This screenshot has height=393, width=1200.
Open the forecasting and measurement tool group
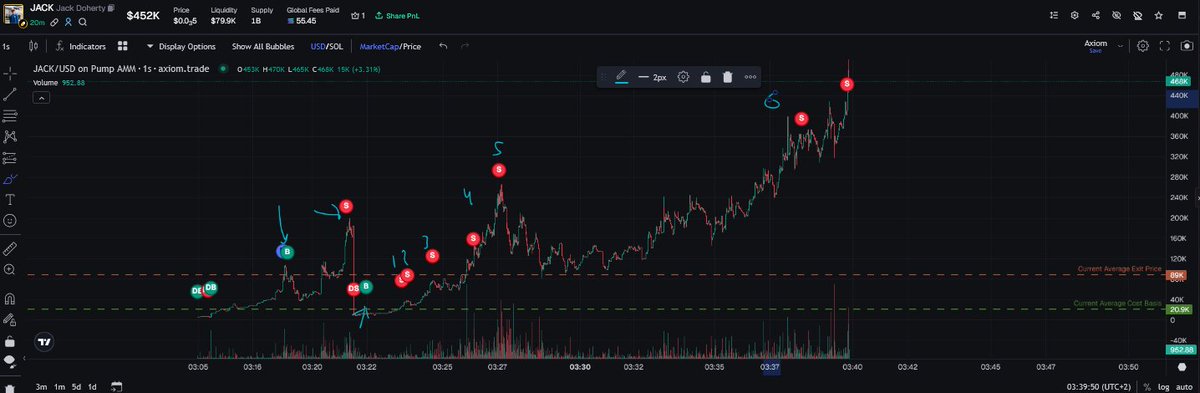10,158
